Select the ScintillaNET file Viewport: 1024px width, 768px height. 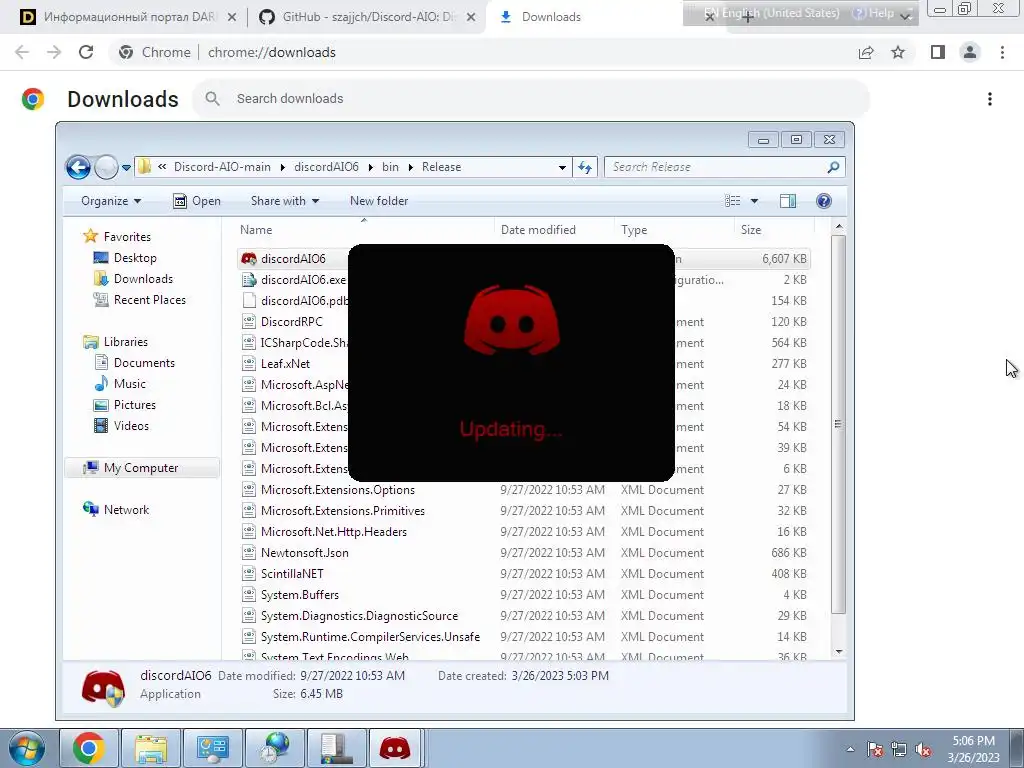pos(292,573)
